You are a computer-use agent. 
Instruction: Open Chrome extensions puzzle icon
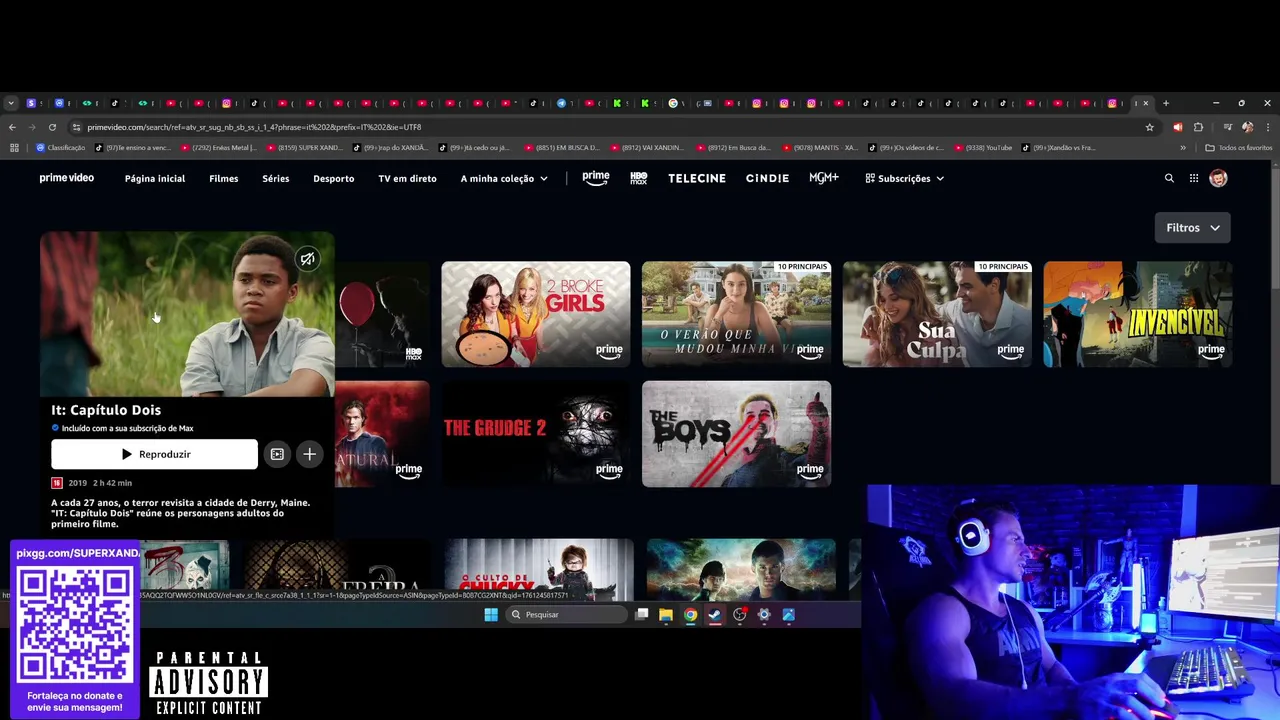(1198, 127)
